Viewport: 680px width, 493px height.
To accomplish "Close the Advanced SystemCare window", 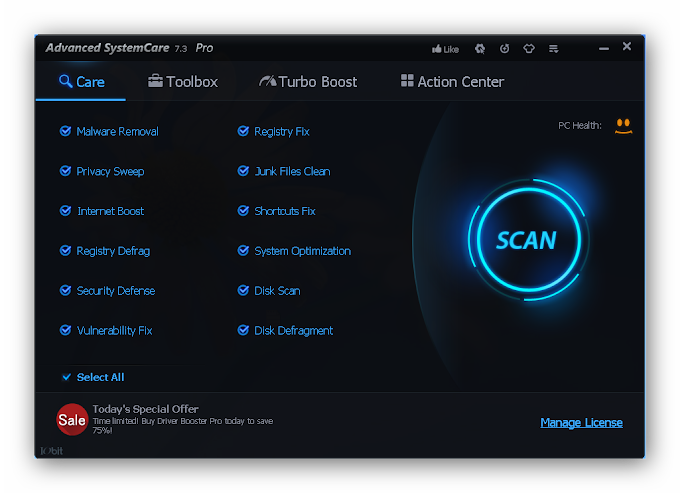I will (627, 46).
